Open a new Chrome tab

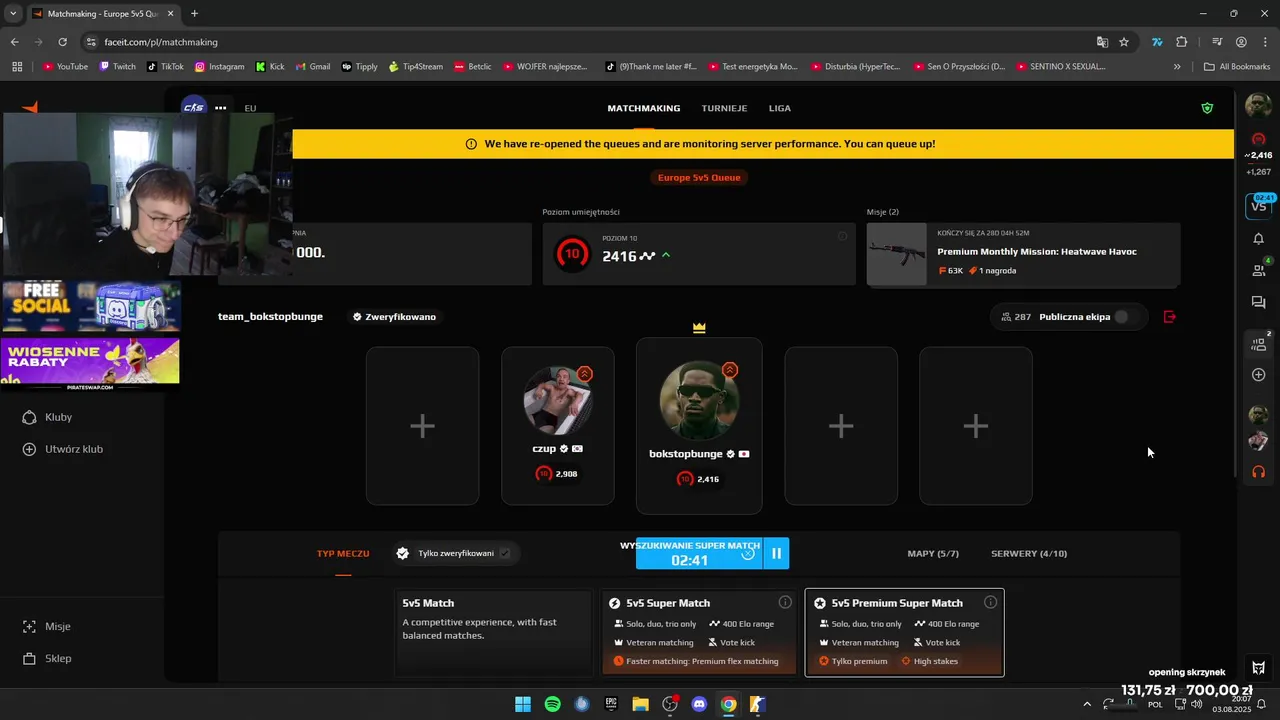coord(194,13)
